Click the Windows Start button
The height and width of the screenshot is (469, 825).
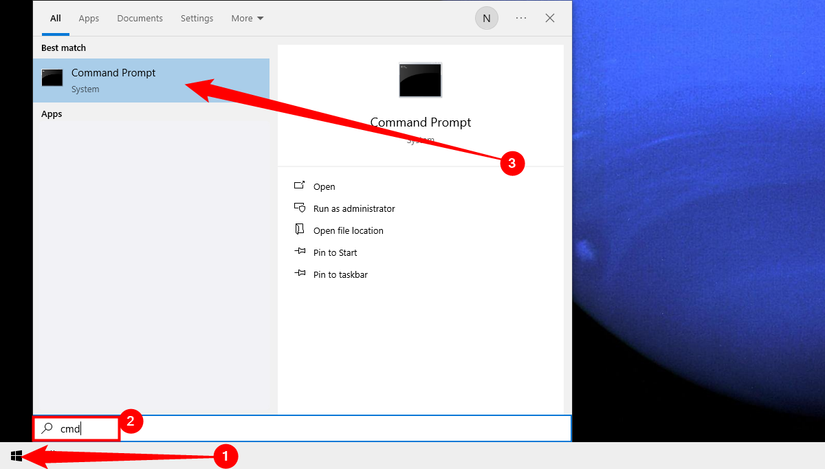tap(17, 457)
